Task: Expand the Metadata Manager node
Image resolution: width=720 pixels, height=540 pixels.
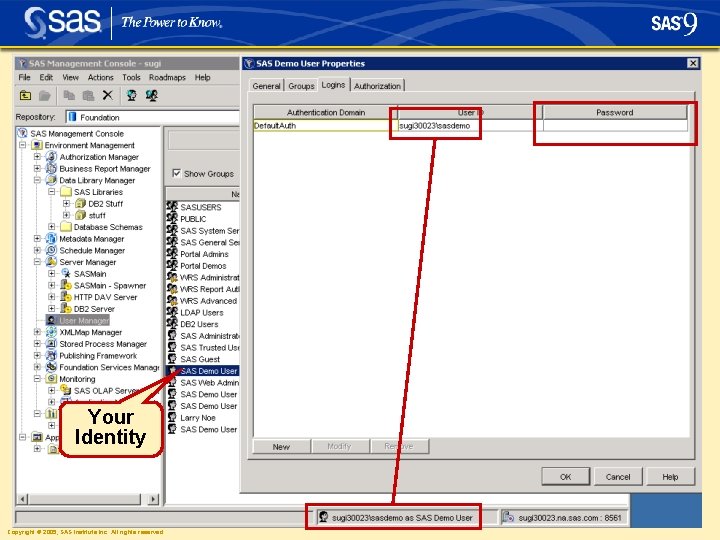Action: pyautogui.click(x=37, y=239)
